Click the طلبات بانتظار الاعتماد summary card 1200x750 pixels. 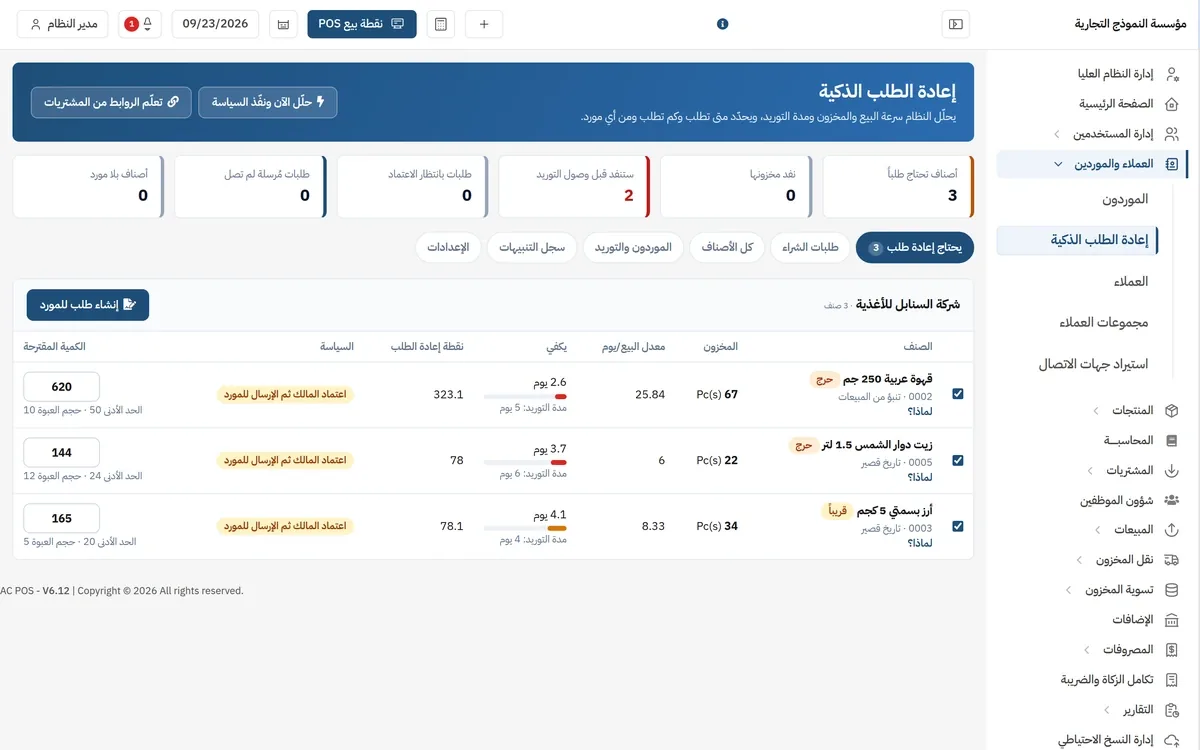tap(411, 187)
